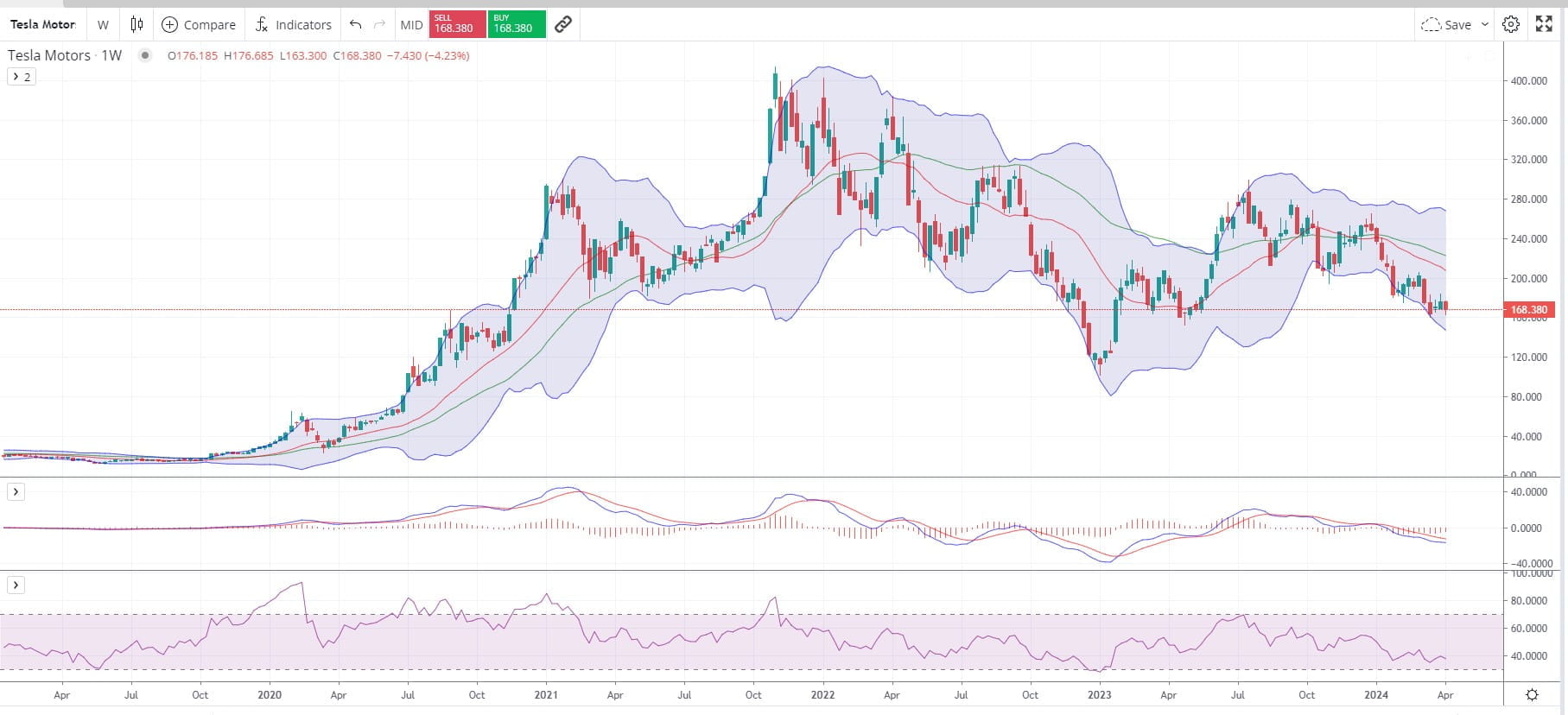The height and width of the screenshot is (715, 1568).
Task: Click the open value O176.185 in legend
Action: pyautogui.click(x=193, y=55)
